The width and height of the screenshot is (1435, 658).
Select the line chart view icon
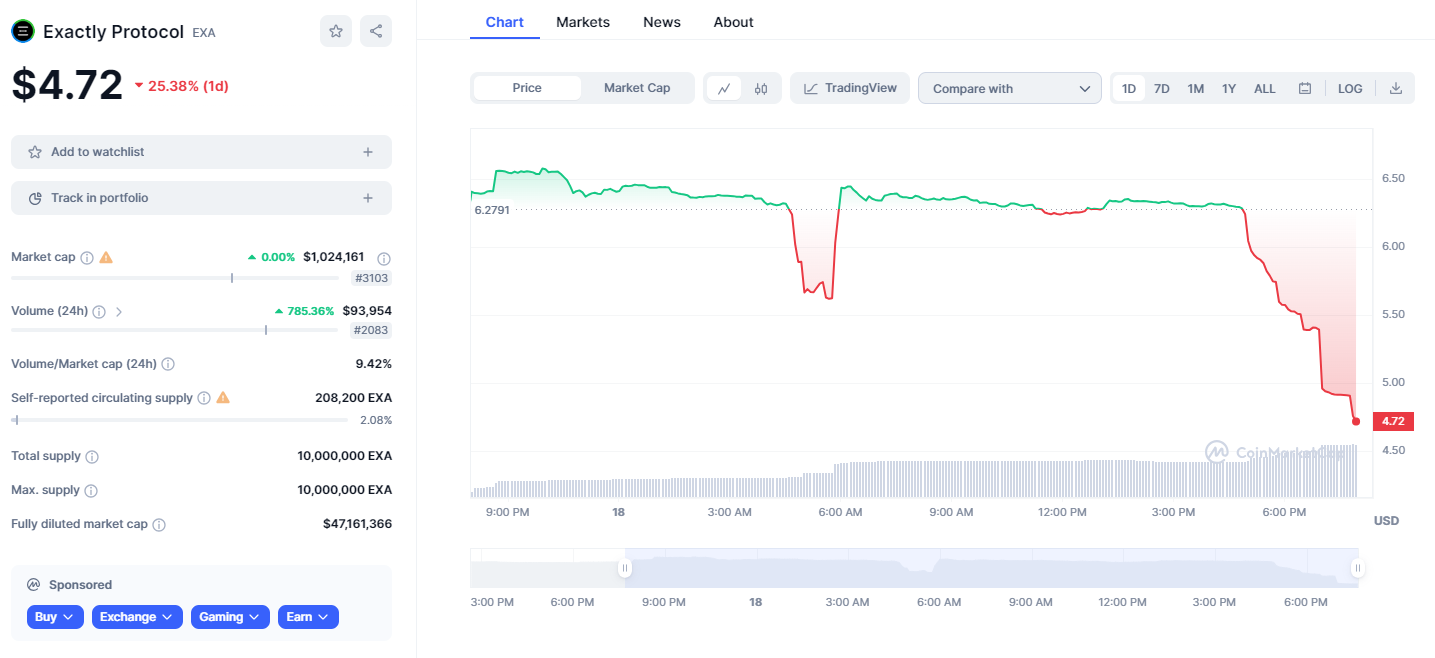pyautogui.click(x=723, y=88)
